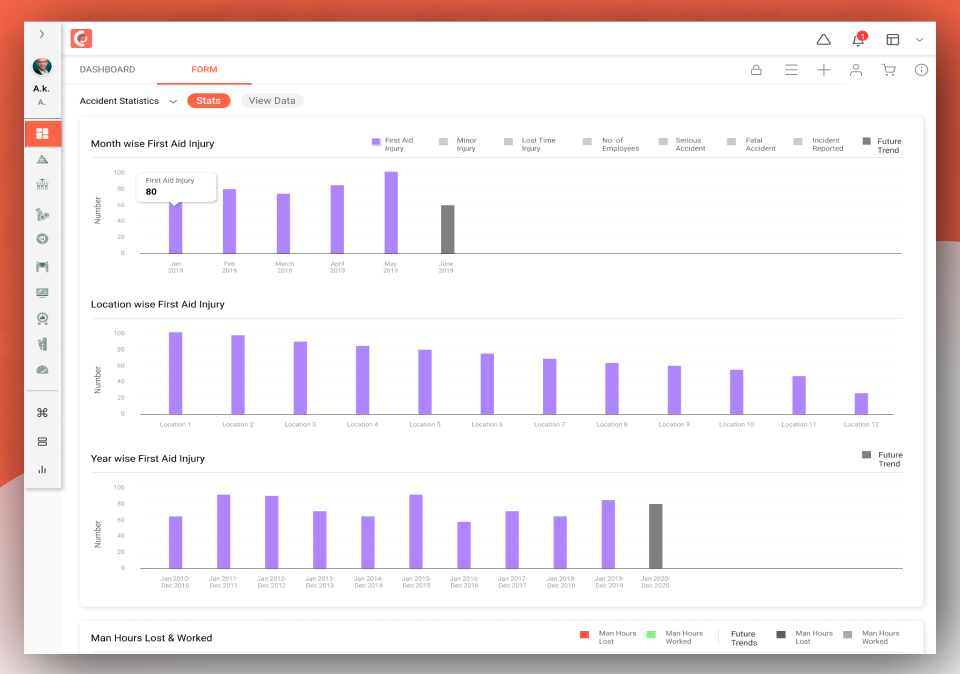Open the team people sidebar icon
960x674 pixels.
pyautogui.click(x=42, y=184)
